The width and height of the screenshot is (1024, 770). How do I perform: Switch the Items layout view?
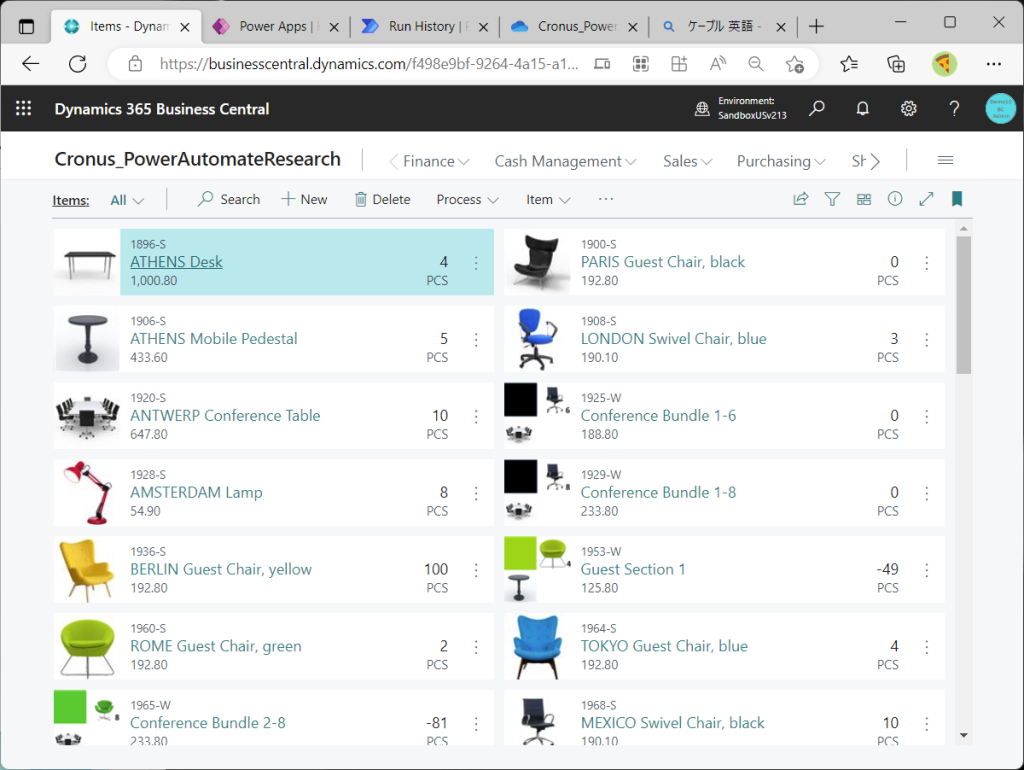coord(863,199)
